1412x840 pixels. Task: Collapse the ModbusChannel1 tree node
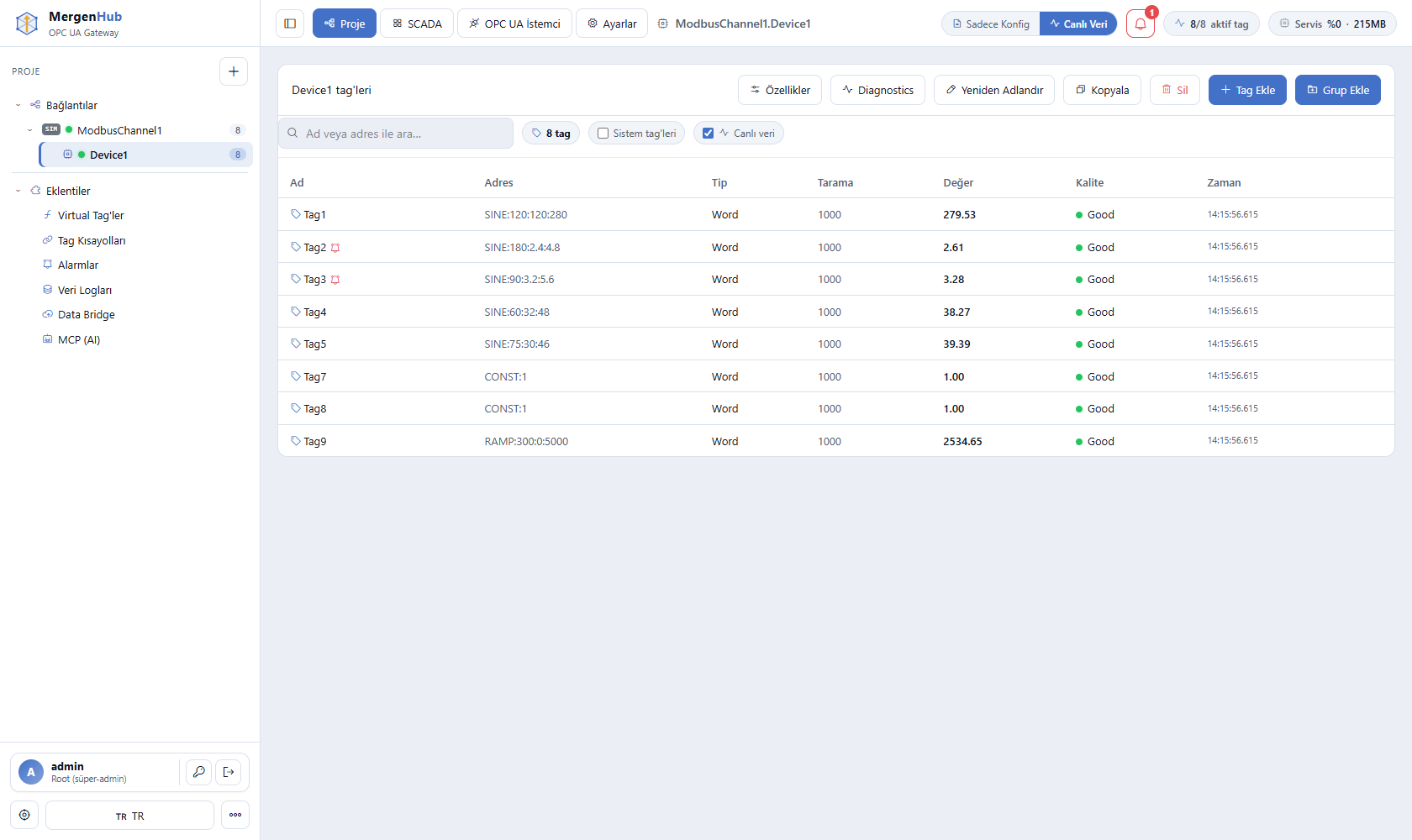[x=30, y=130]
